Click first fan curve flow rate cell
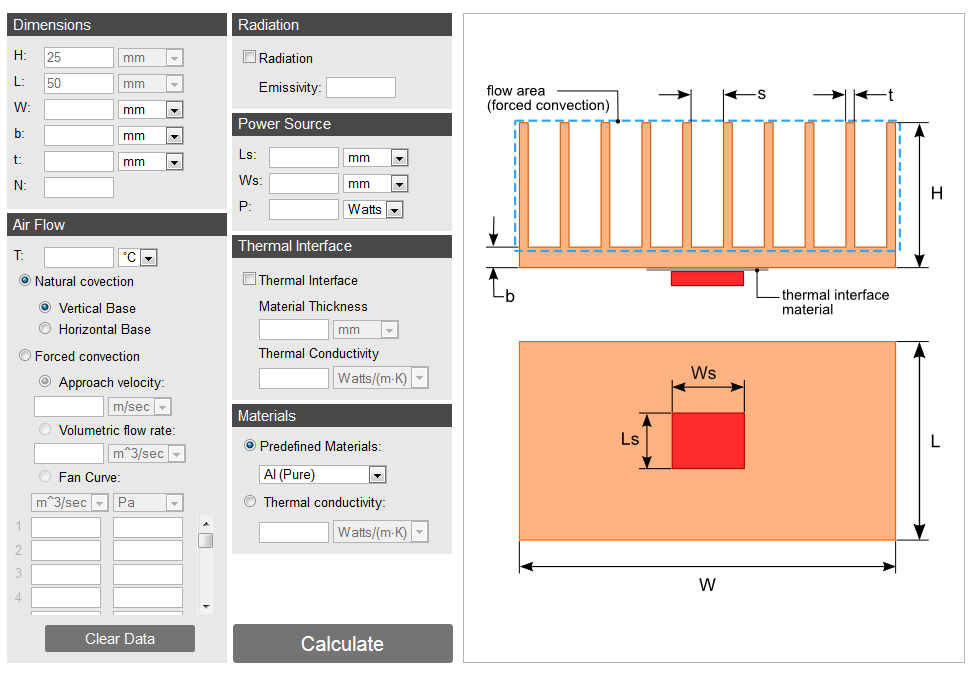 click(x=66, y=528)
